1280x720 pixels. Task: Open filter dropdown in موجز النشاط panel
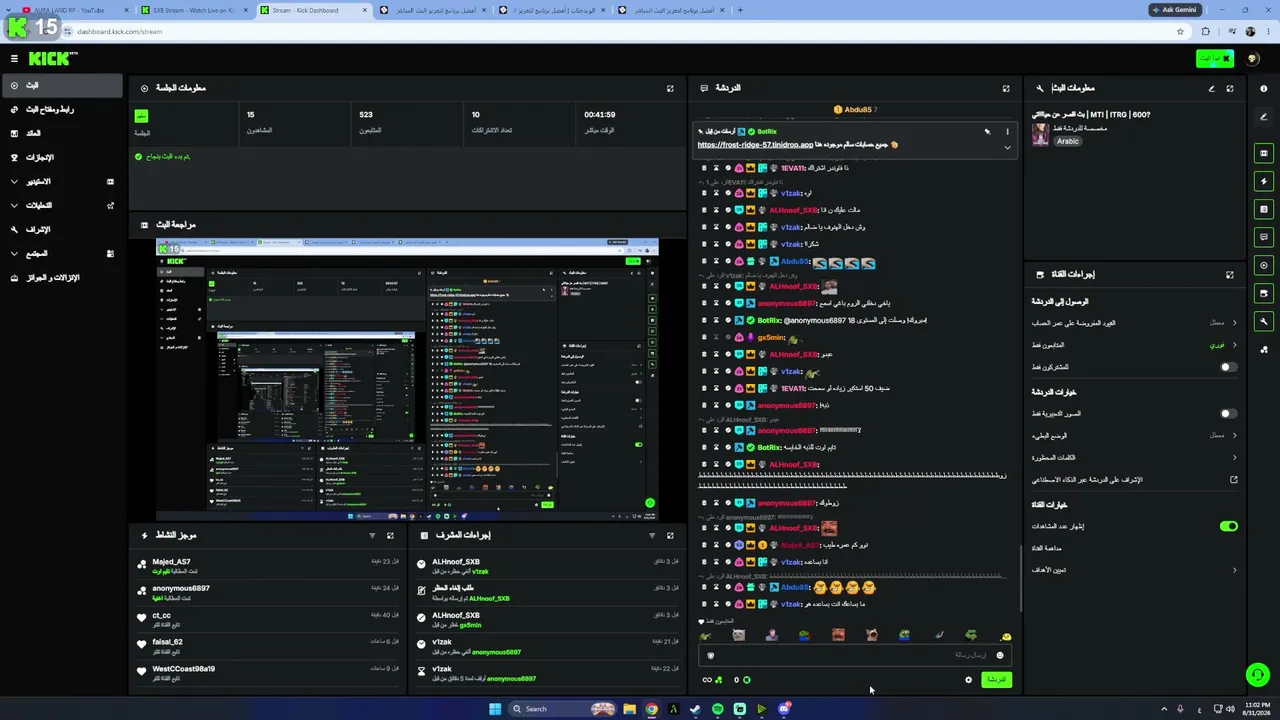(372, 536)
